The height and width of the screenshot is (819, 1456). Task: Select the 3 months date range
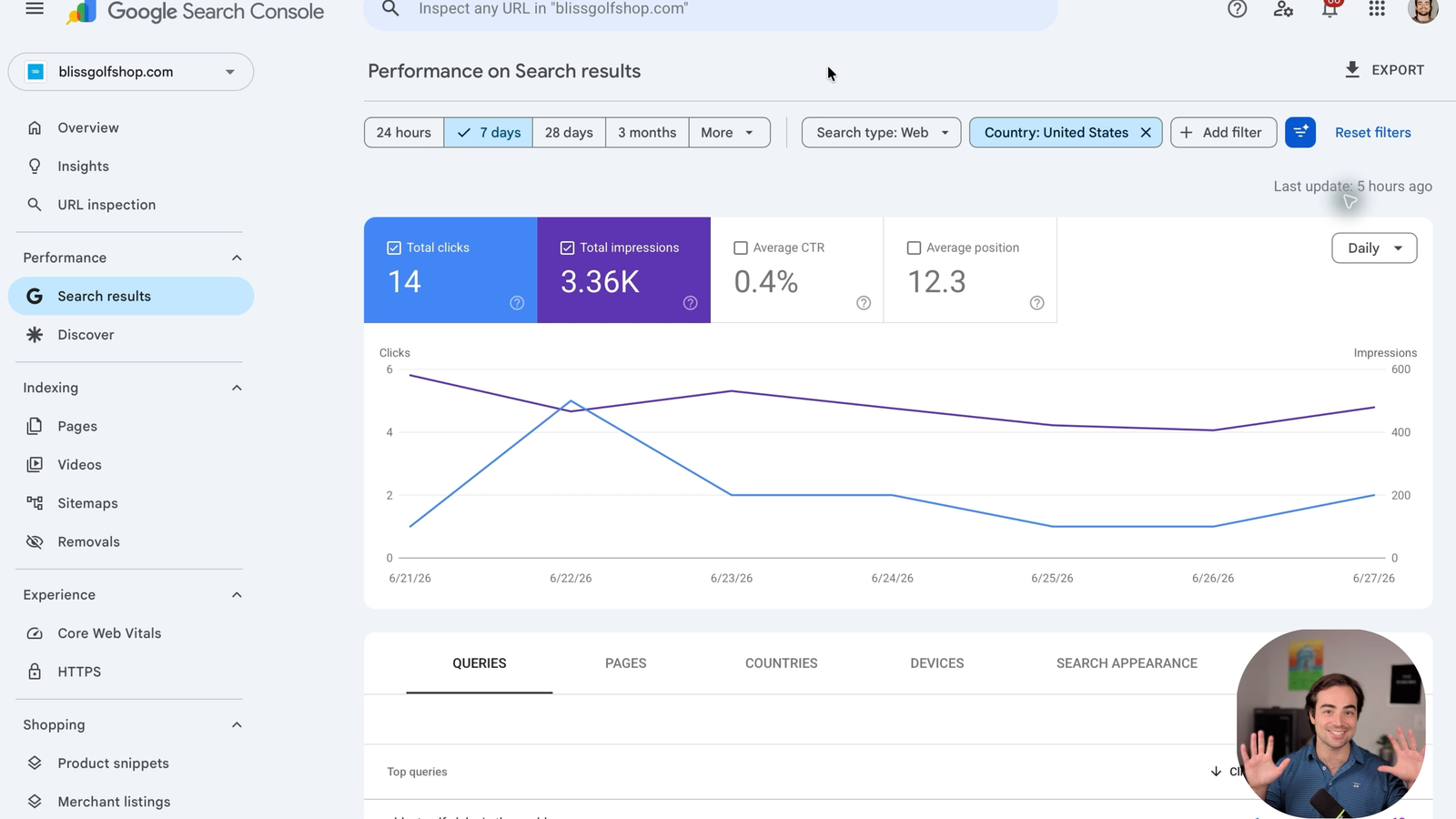[x=647, y=132]
